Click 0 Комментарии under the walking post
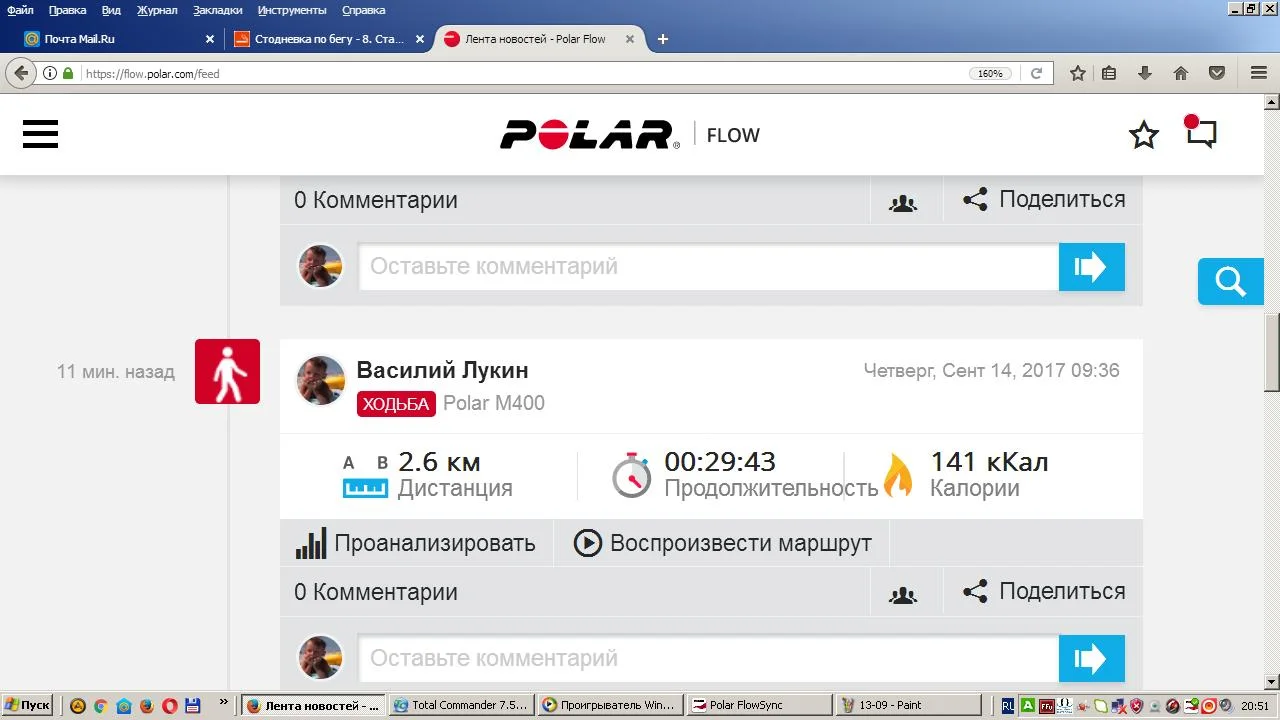 [376, 592]
